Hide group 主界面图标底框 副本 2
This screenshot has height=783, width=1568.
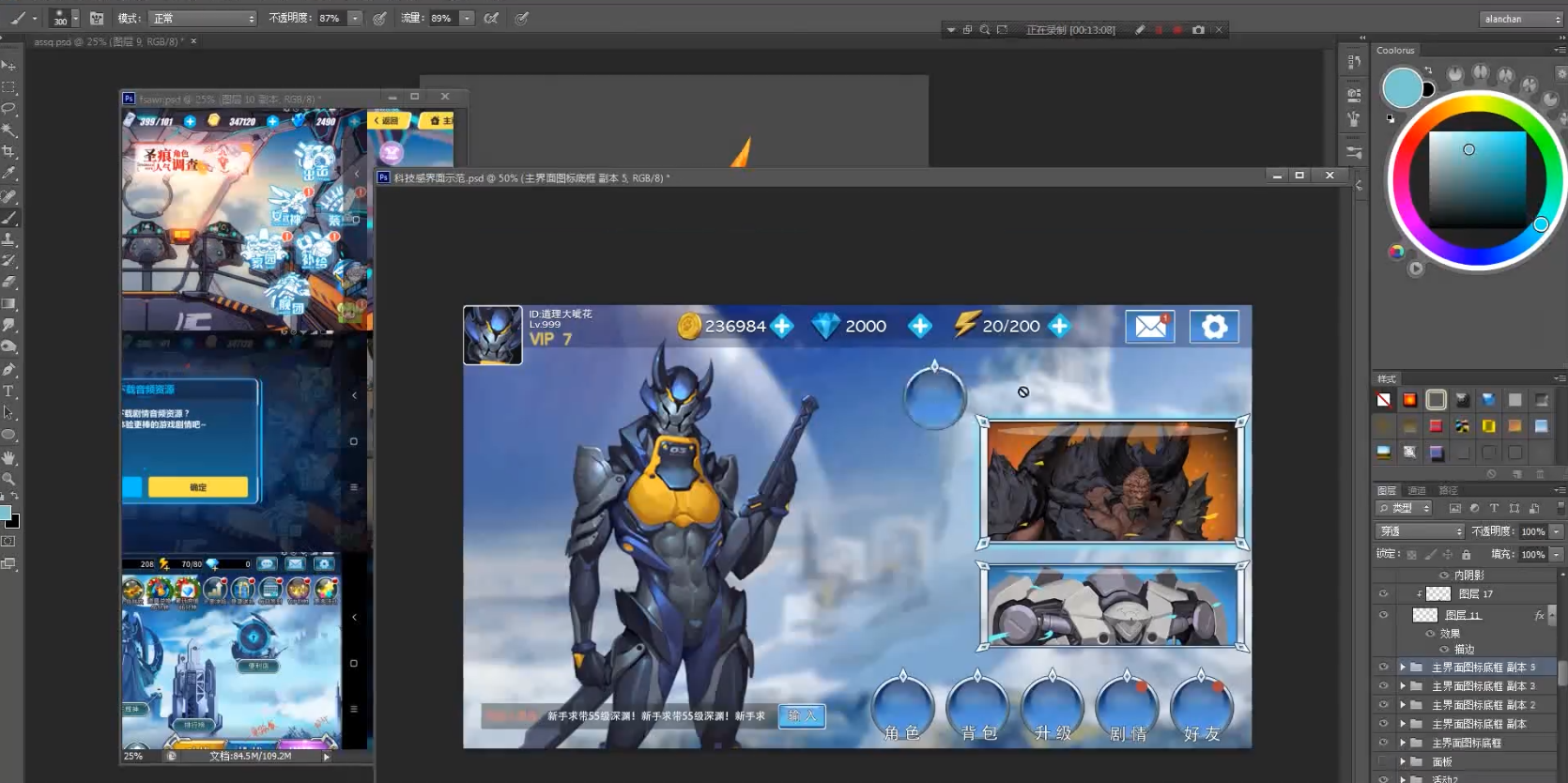click(x=1383, y=705)
